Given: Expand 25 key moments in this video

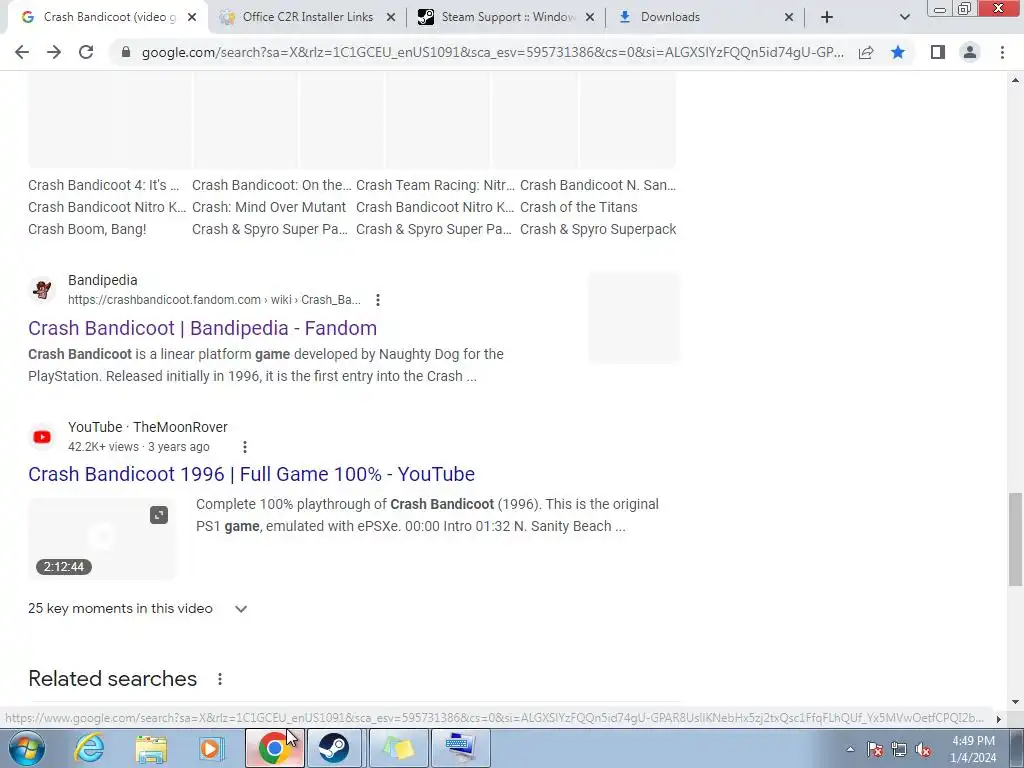Looking at the screenshot, I should point(138,609).
